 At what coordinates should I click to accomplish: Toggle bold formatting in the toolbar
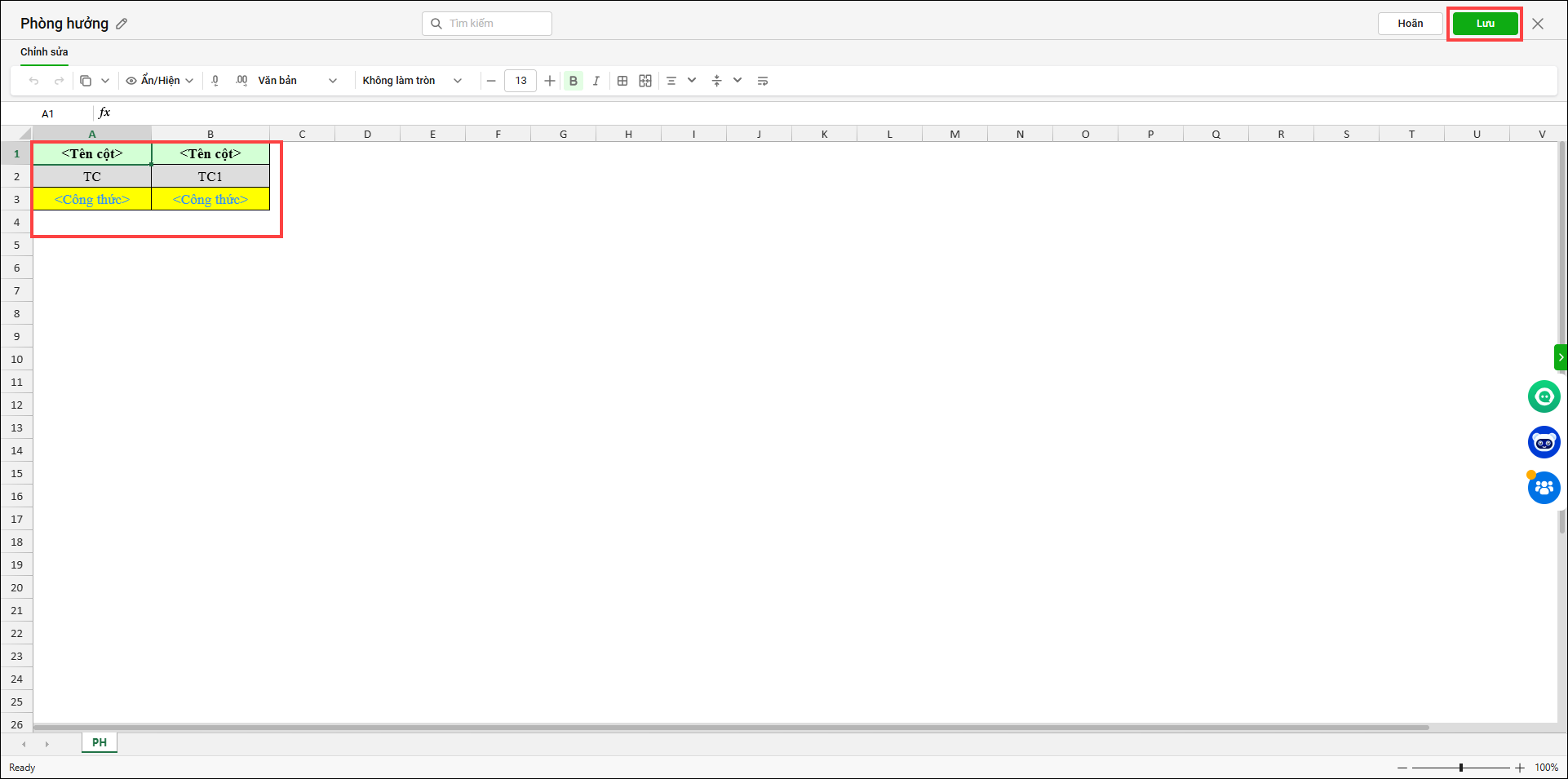click(574, 81)
